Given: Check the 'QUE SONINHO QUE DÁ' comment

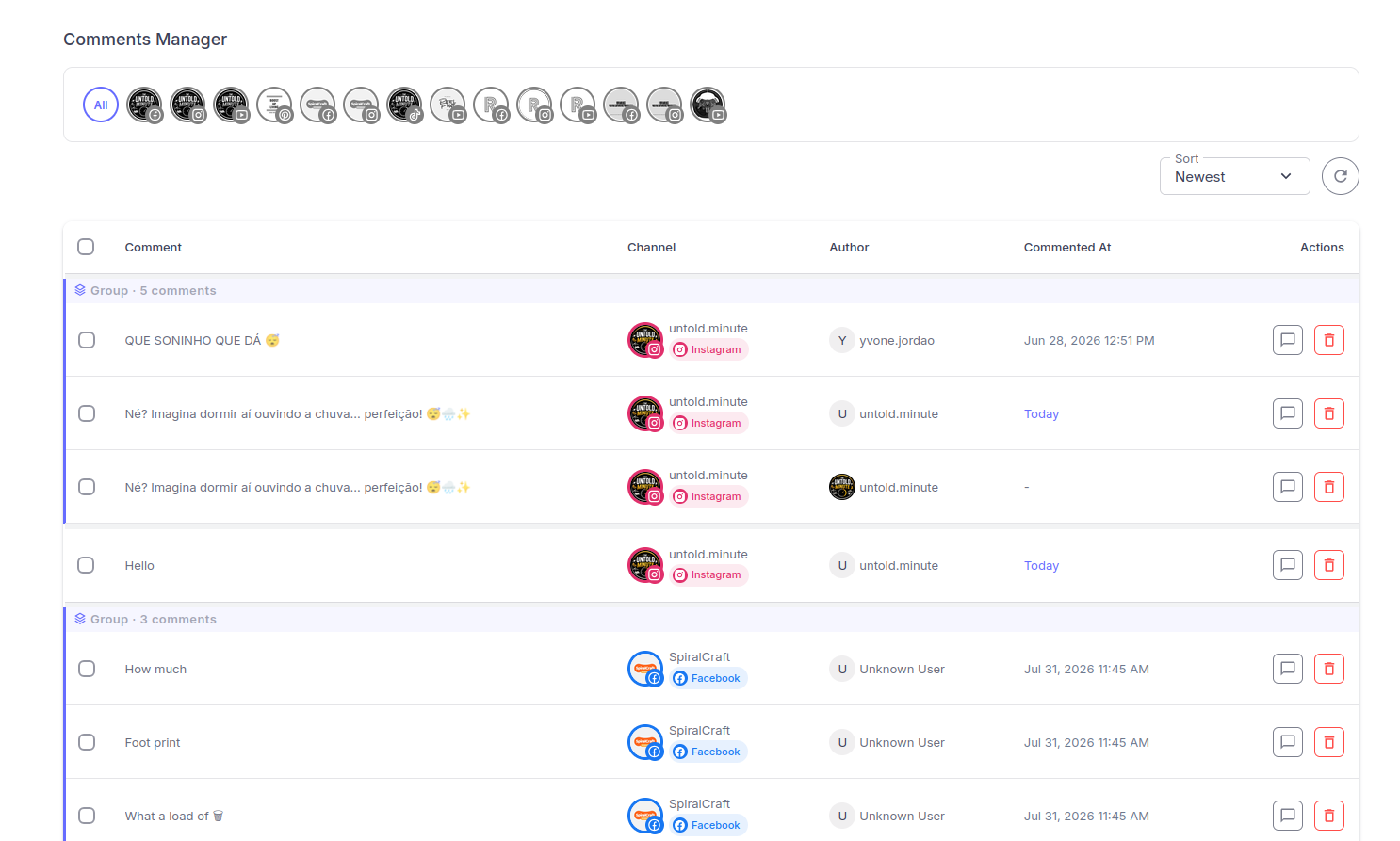Looking at the screenshot, I should point(87,340).
